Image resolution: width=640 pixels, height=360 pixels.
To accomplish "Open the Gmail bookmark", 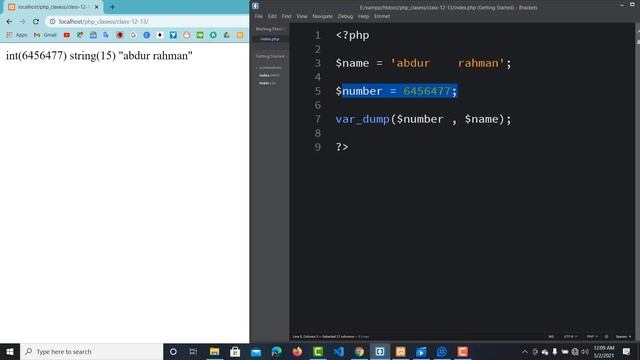I will pyautogui.click(x=45, y=35).
